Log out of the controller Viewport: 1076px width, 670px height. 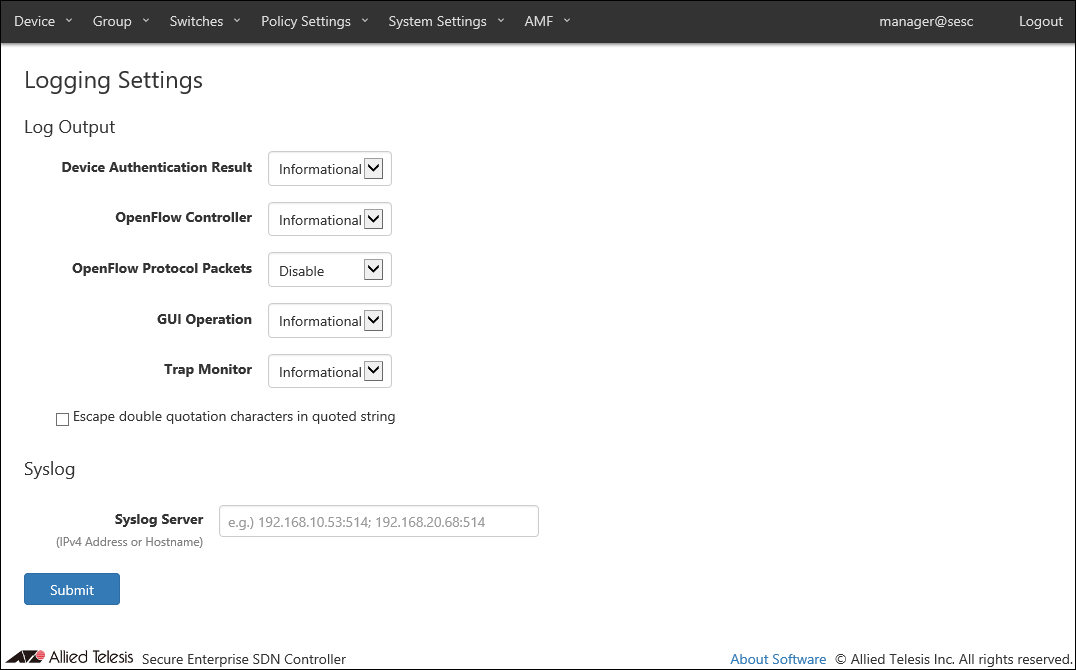point(1040,21)
